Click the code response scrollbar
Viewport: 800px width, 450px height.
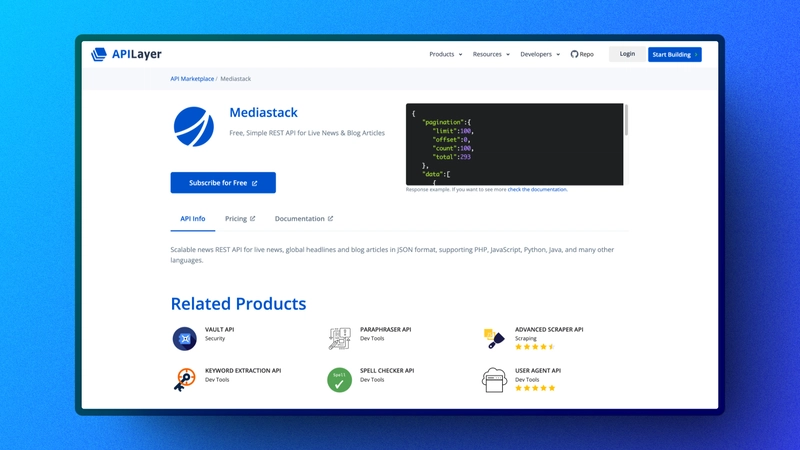tap(626, 120)
